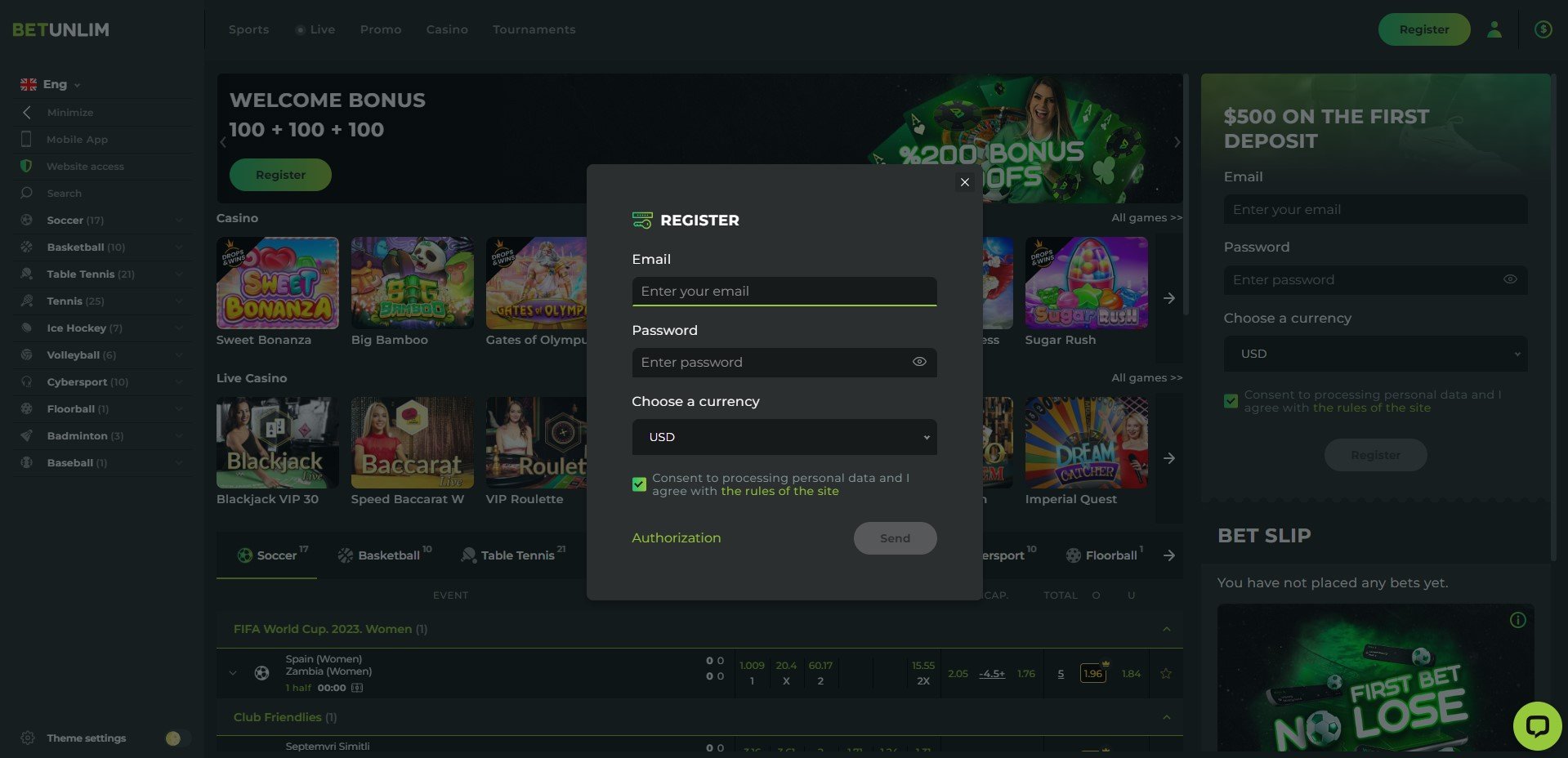Switch to the Basketball sports tab

(x=385, y=555)
